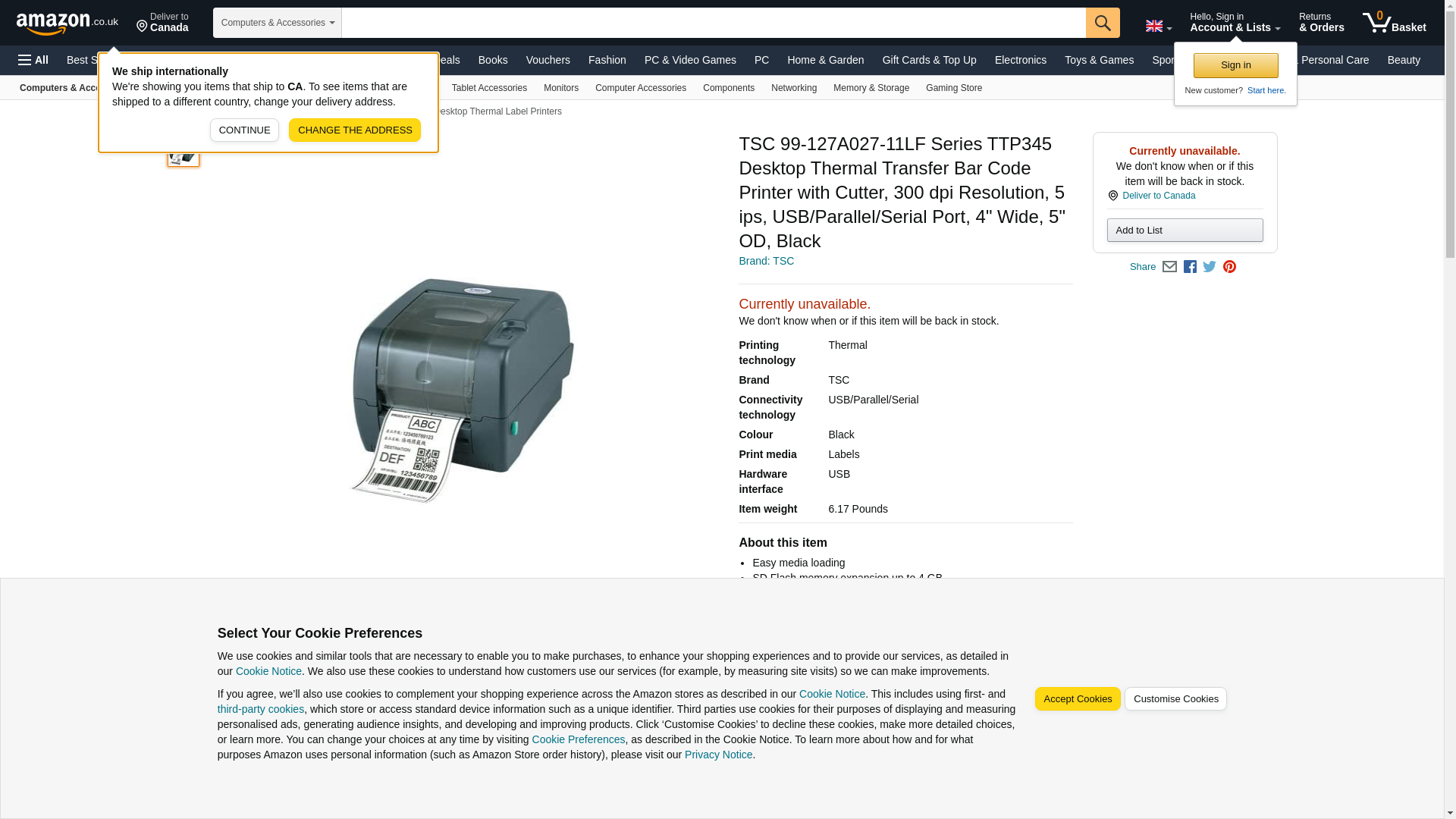Expand the Computers & Accessories search category dropdown
The width and height of the screenshot is (1456, 819).
coord(278,23)
